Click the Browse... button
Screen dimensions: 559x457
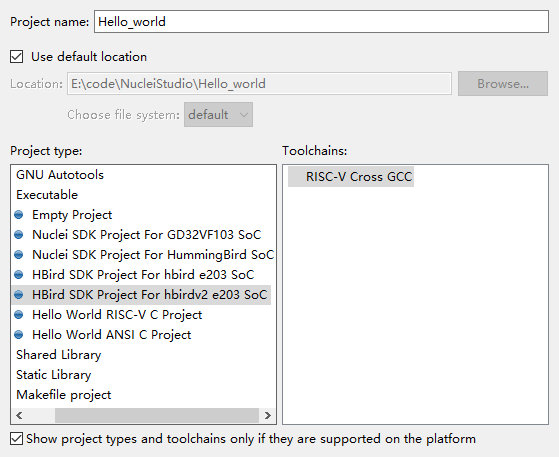coord(503,83)
